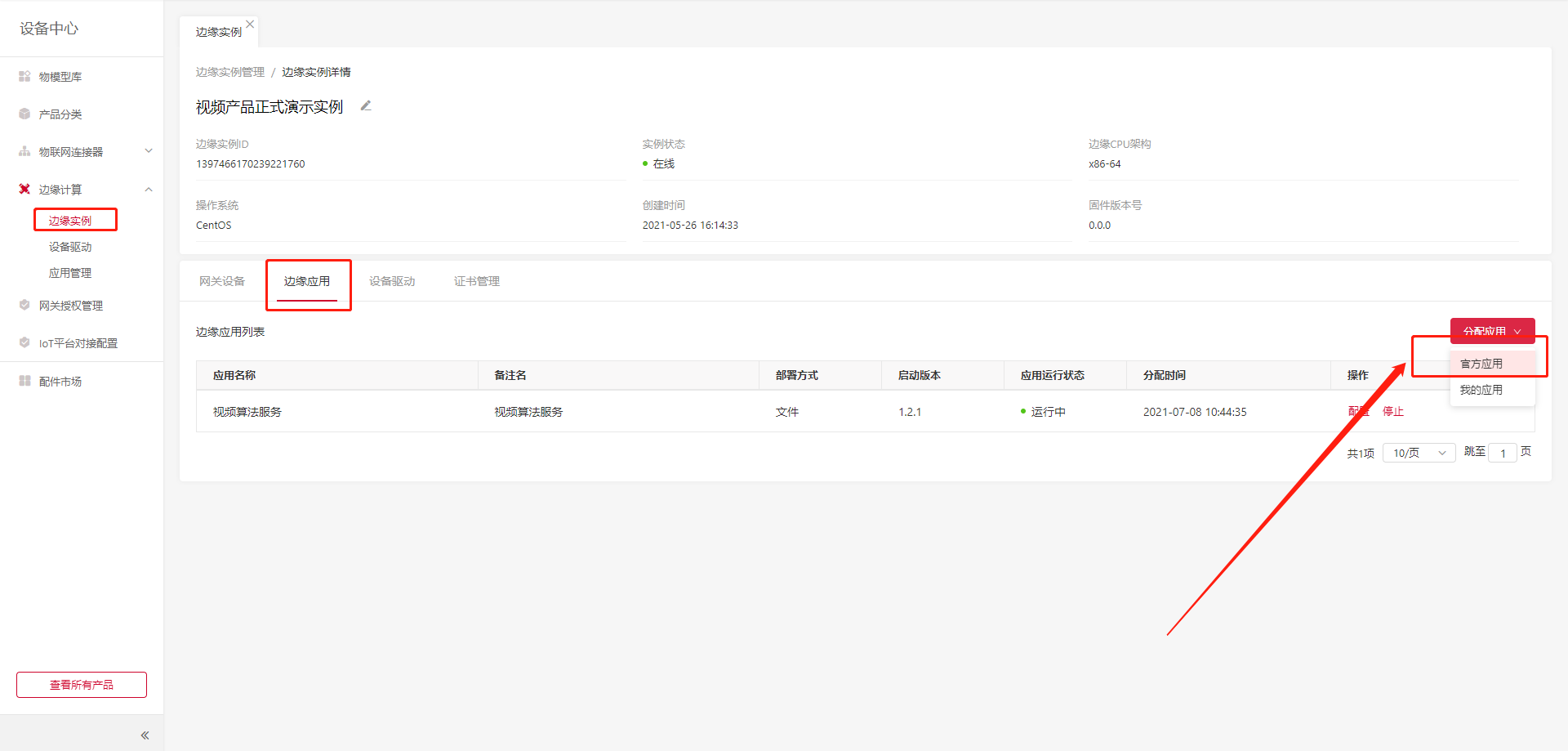Open 物模型库 from sidebar

coord(60,77)
